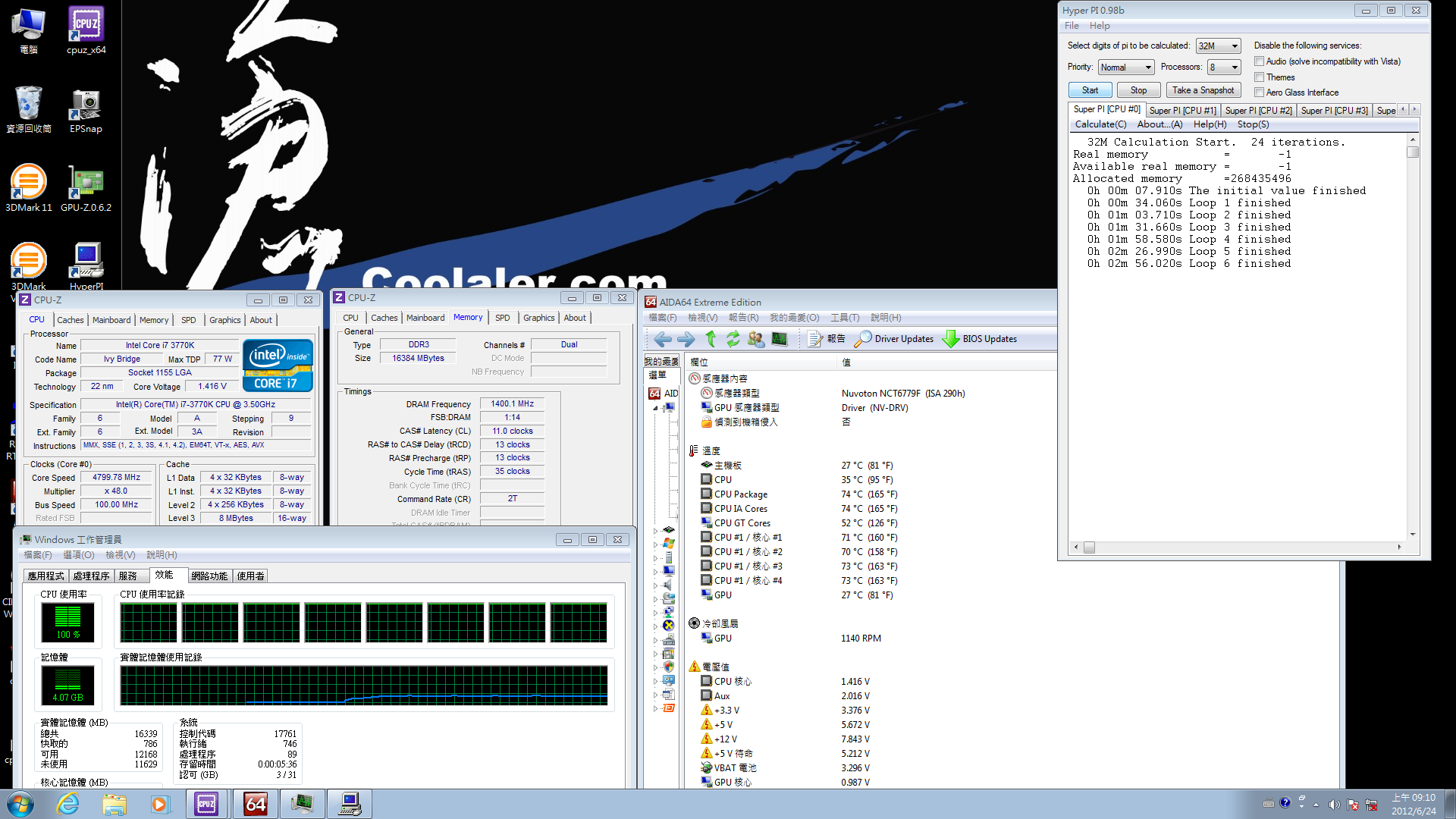Screen dimensions: 1456x819
Task: Click AIDA64 refresh icon
Action: click(733, 339)
